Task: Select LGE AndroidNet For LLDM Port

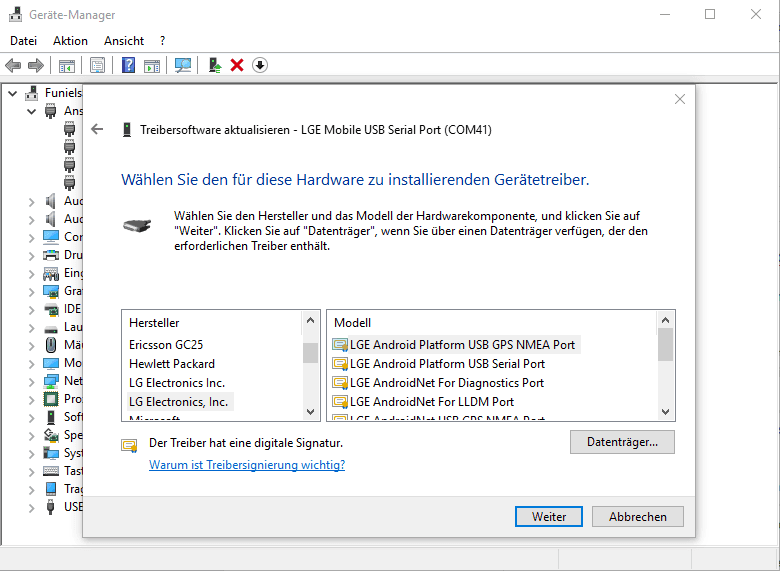Action: click(x=432, y=401)
